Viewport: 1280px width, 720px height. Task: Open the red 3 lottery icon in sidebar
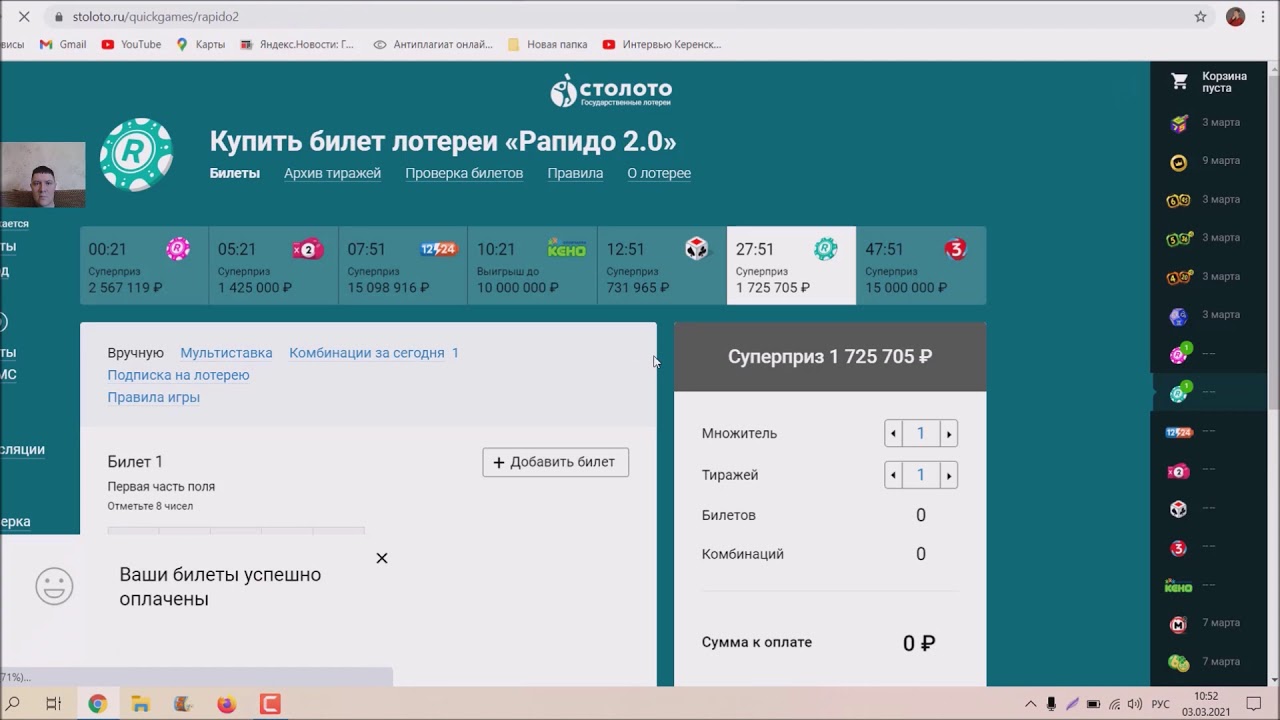(1179, 547)
